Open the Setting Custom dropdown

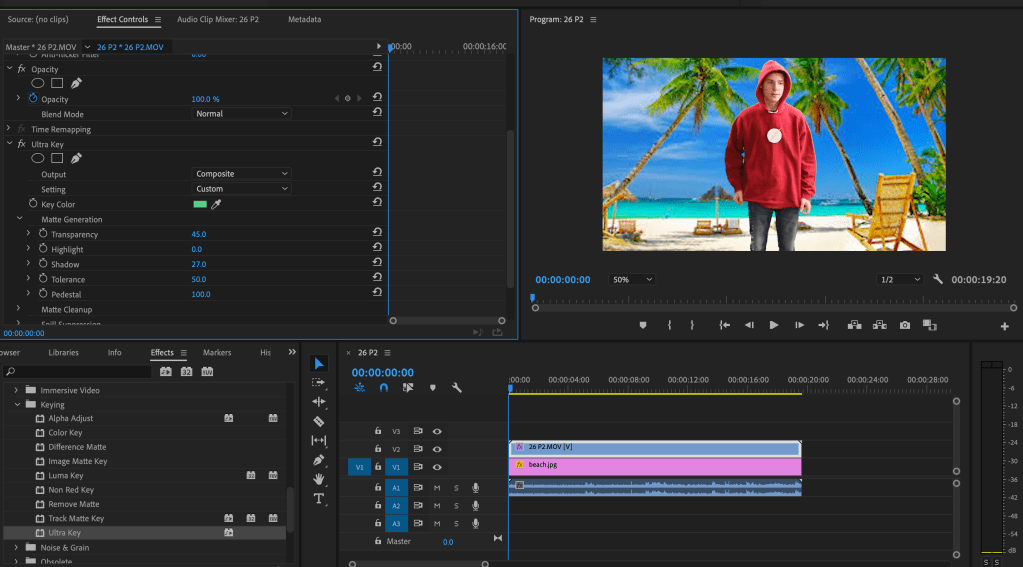(x=241, y=189)
